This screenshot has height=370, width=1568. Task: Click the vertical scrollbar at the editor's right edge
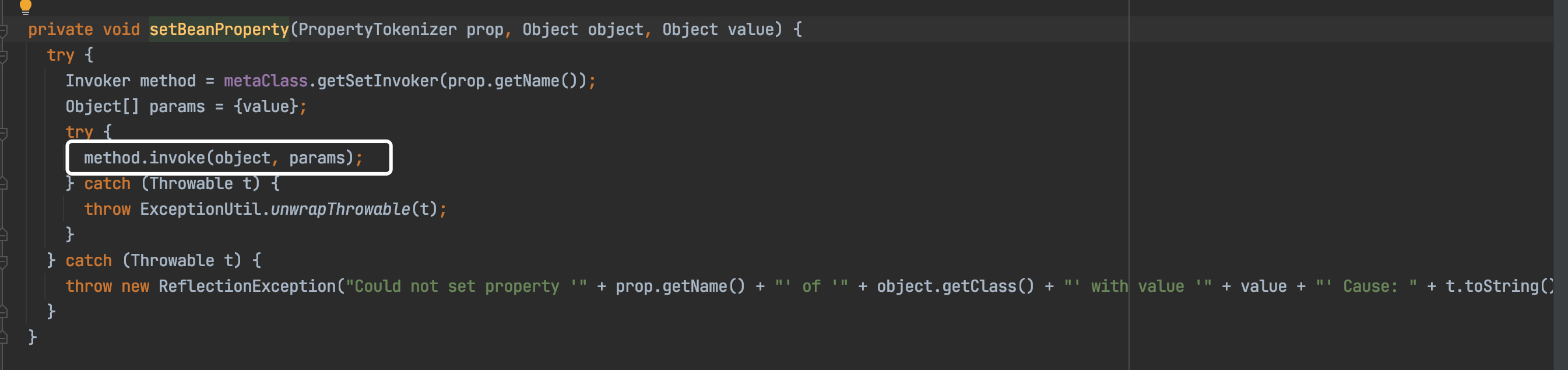point(1560,184)
